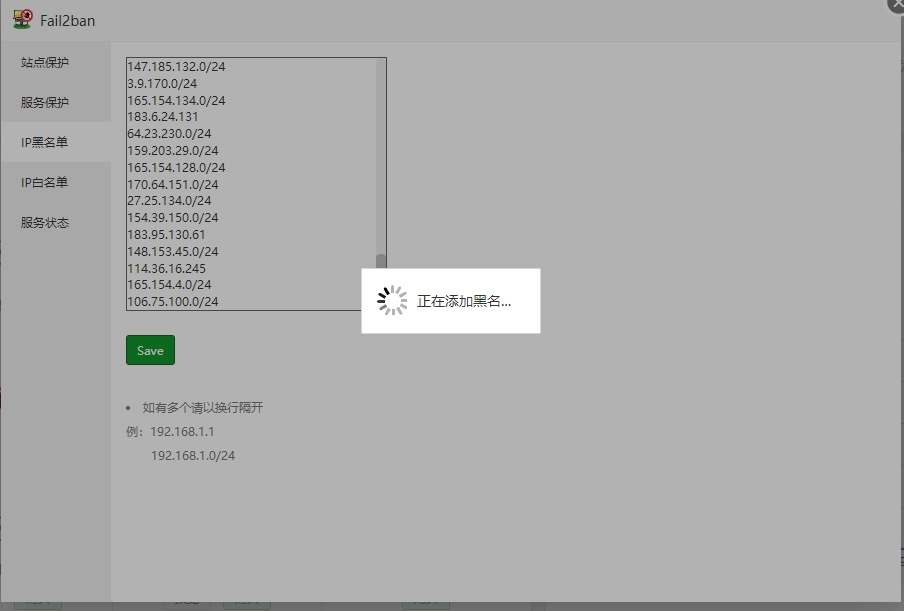Click the entry 159.203.29.0/24
Image resolution: width=904 pixels, height=611 pixels.
coord(172,150)
